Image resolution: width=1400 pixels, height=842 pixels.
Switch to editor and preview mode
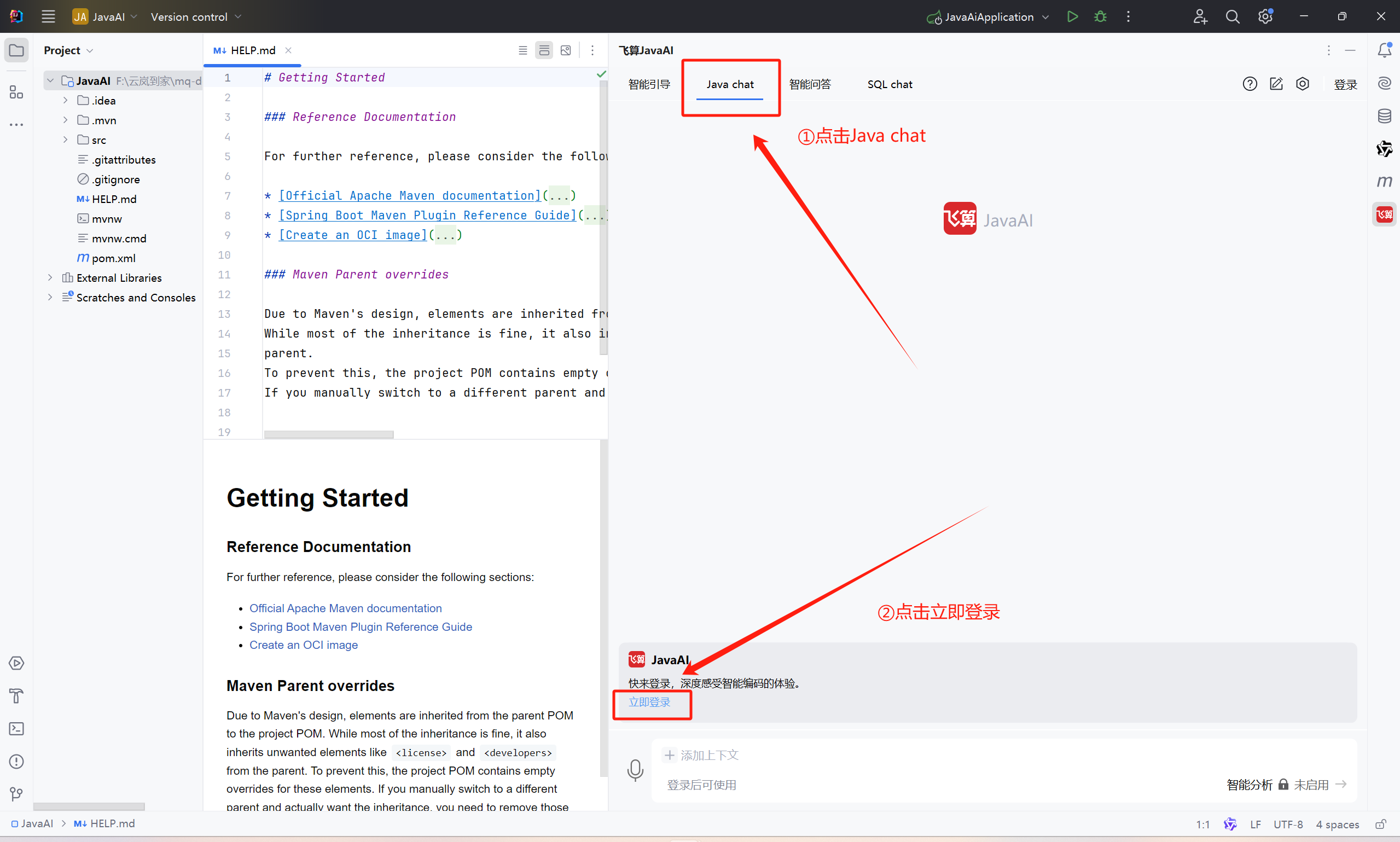pos(543,50)
